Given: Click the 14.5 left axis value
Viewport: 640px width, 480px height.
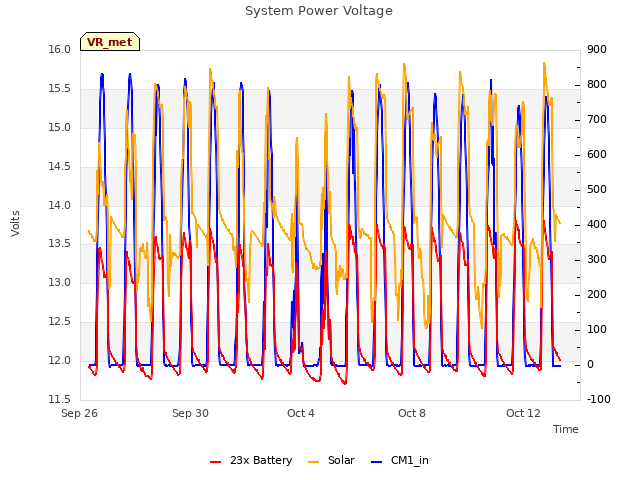Looking at the screenshot, I should 60,167.
